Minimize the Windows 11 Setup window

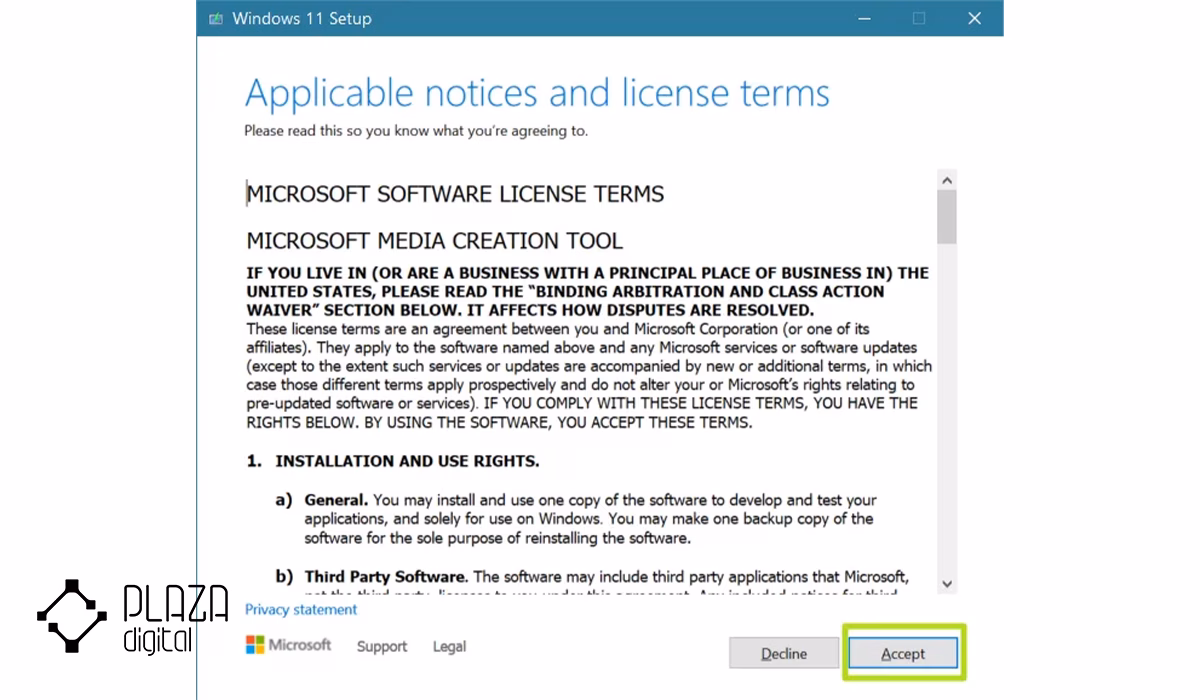point(863,18)
